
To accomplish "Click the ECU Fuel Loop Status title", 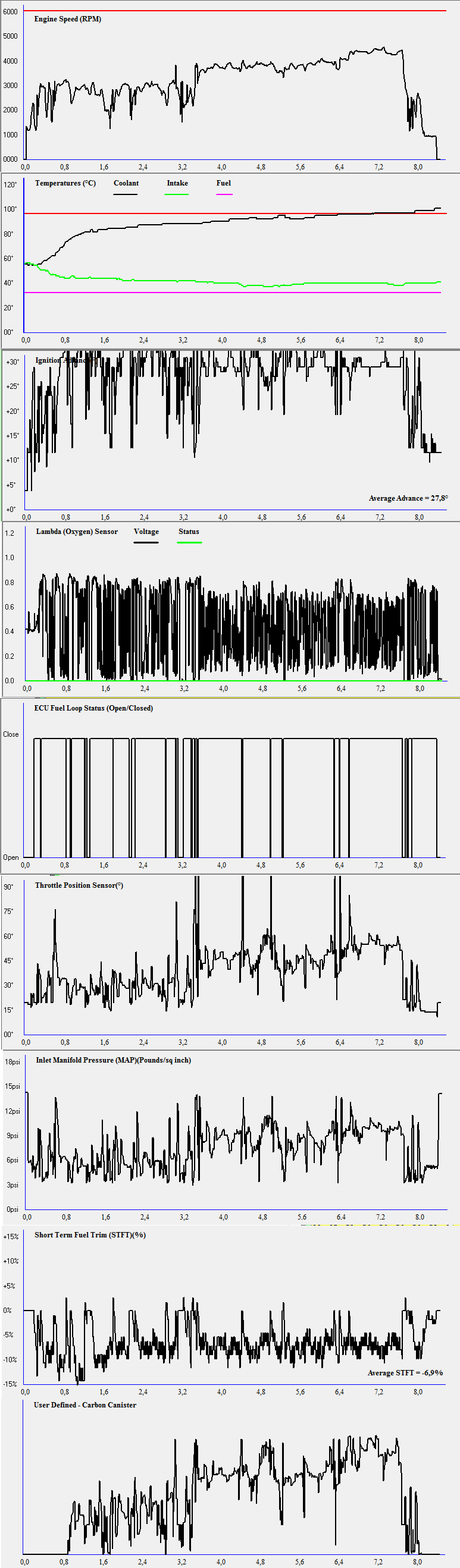I will [93, 708].
